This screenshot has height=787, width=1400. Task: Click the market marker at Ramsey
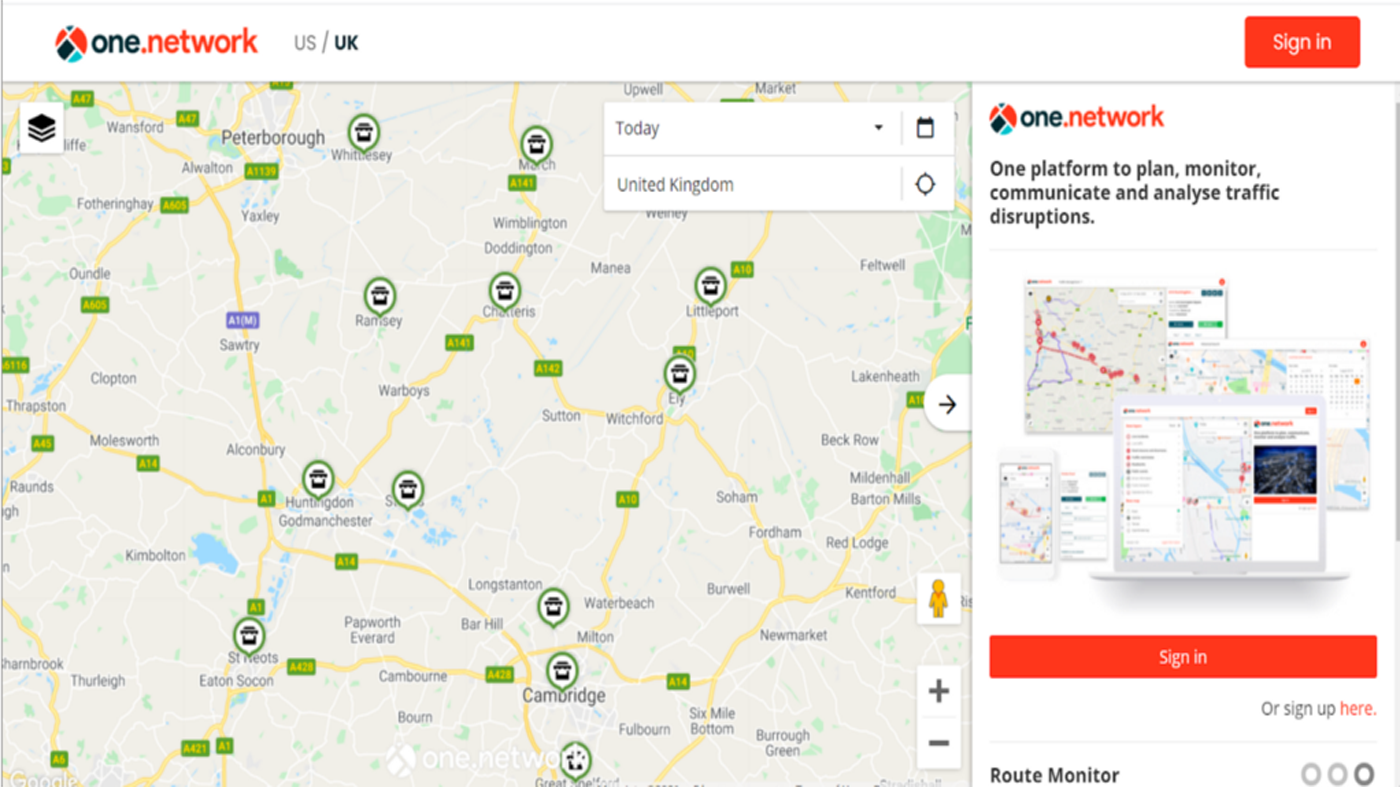[379, 296]
